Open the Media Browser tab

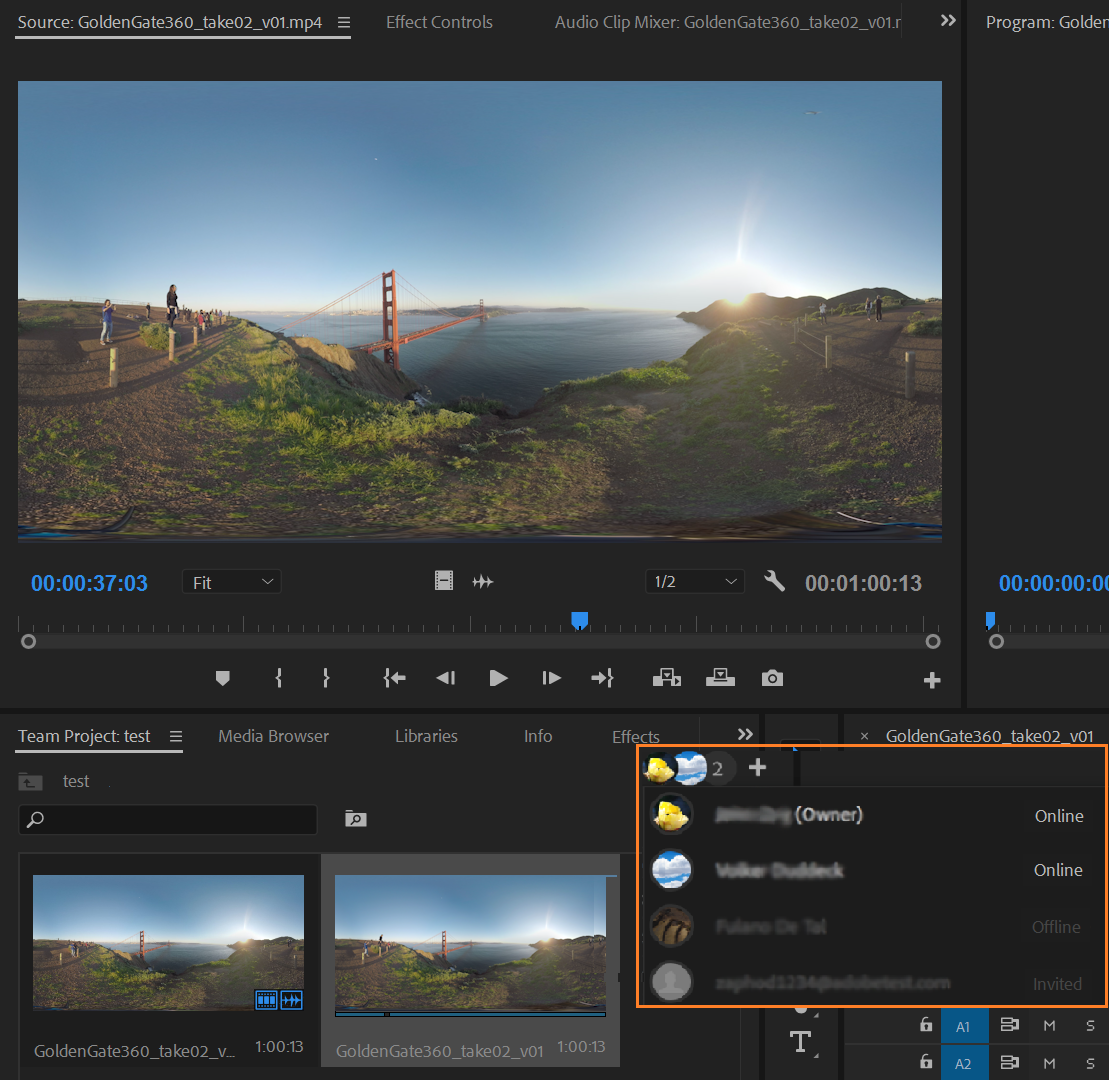coord(273,736)
